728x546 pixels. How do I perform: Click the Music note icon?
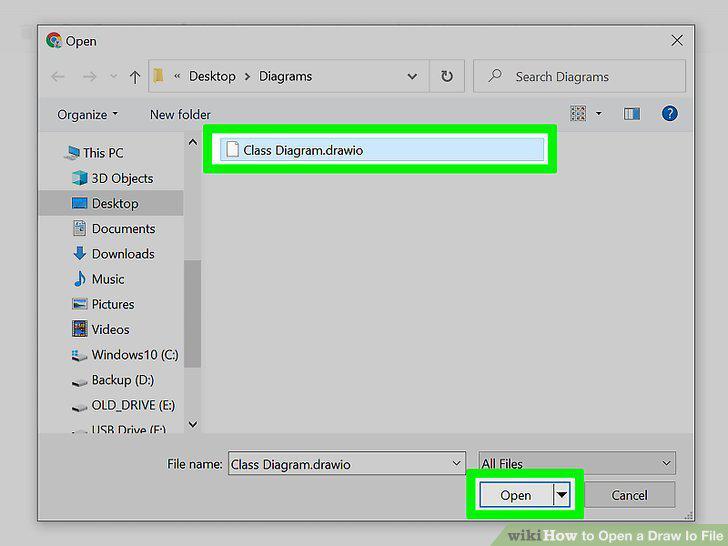point(80,279)
